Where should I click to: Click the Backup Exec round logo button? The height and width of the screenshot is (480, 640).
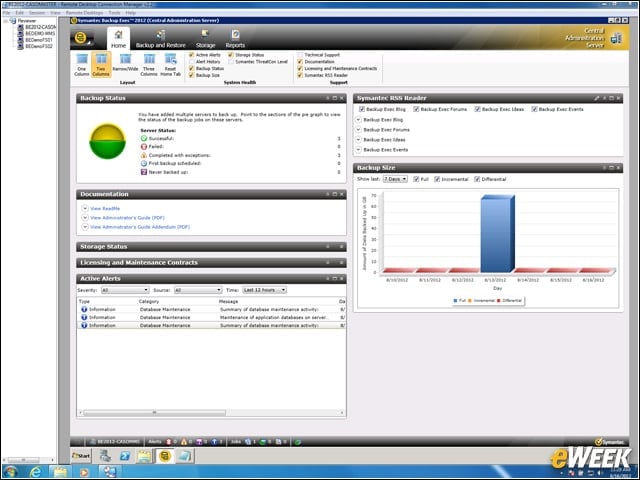point(81,38)
